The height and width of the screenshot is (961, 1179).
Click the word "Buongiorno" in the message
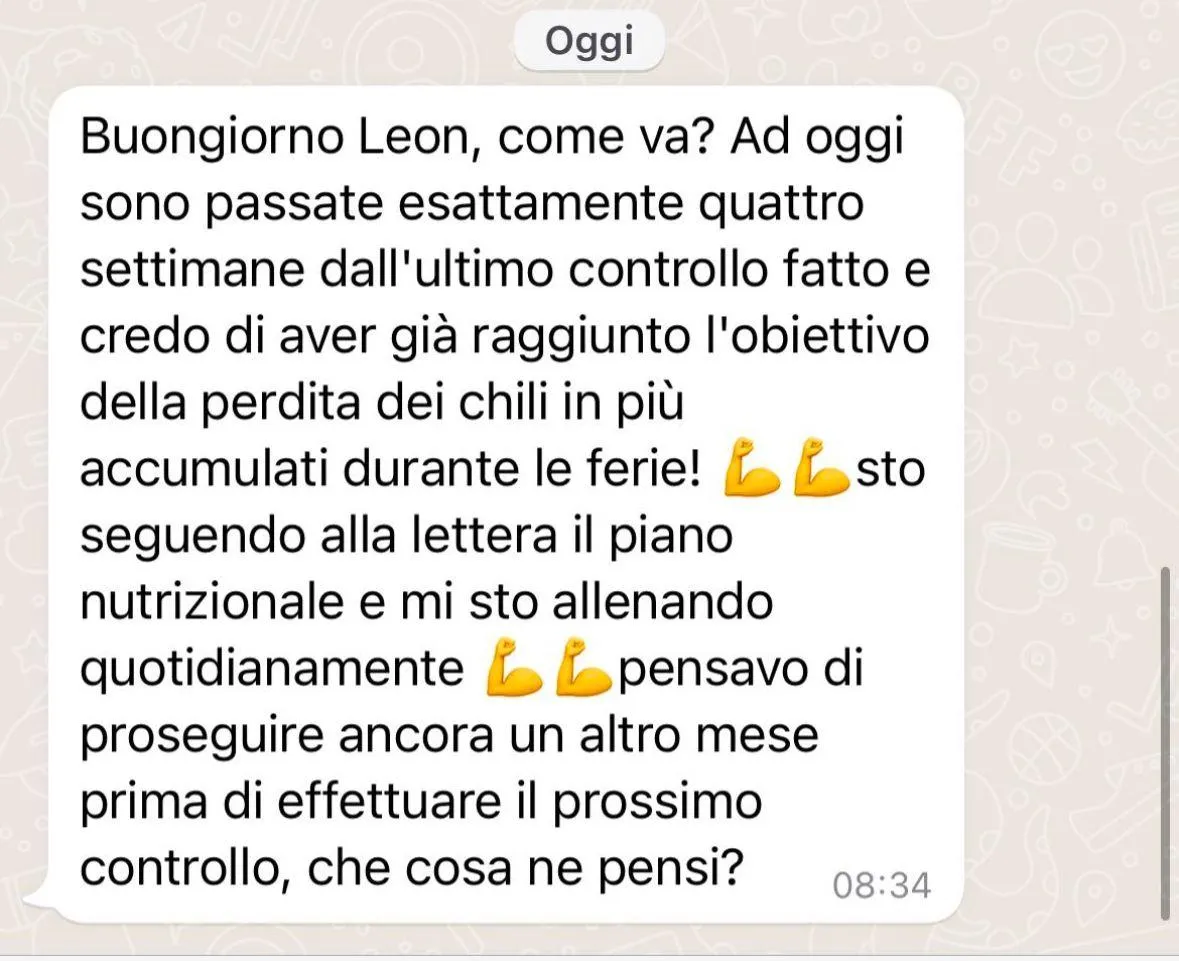(x=212, y=138)
